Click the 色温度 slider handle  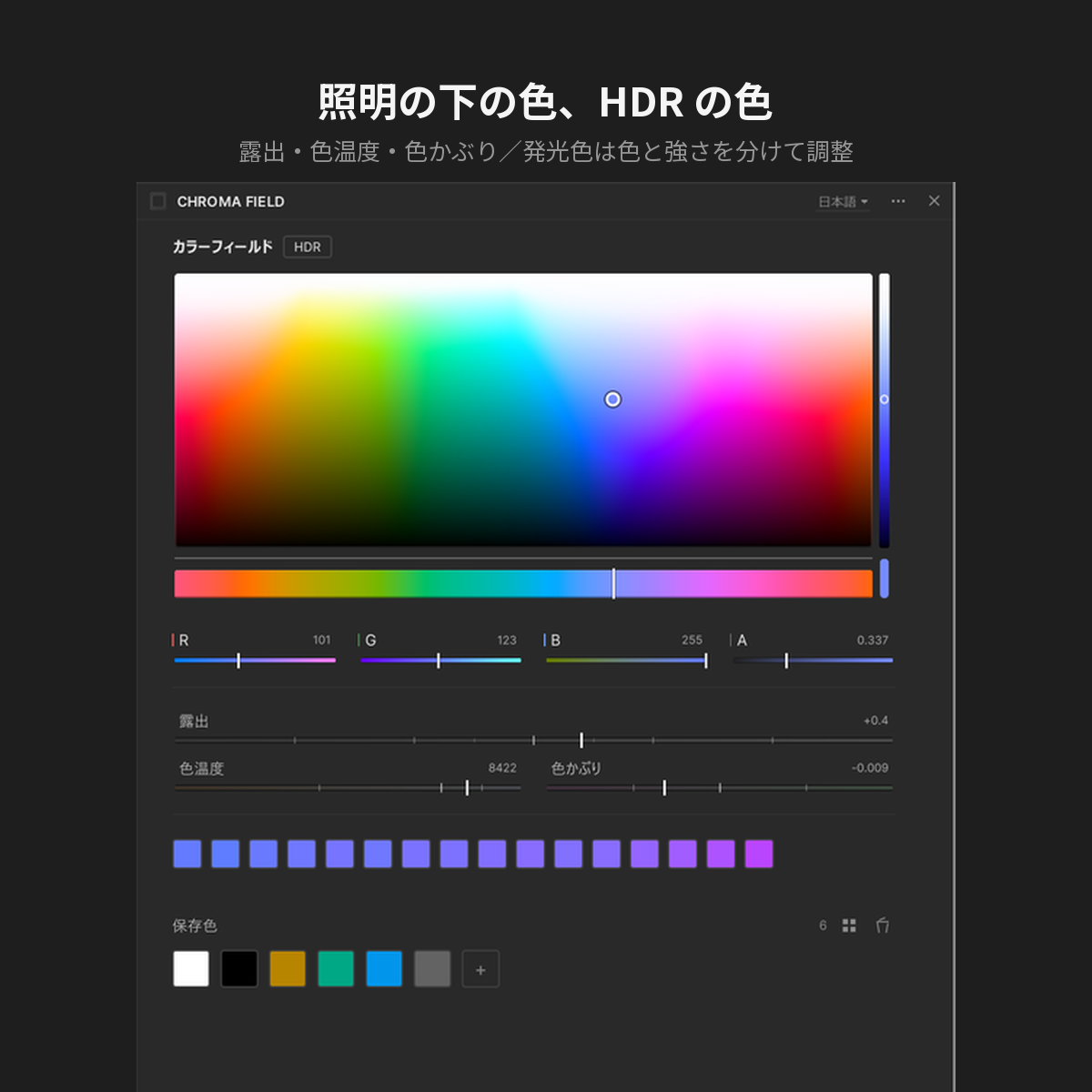click(x=467, y=788)
